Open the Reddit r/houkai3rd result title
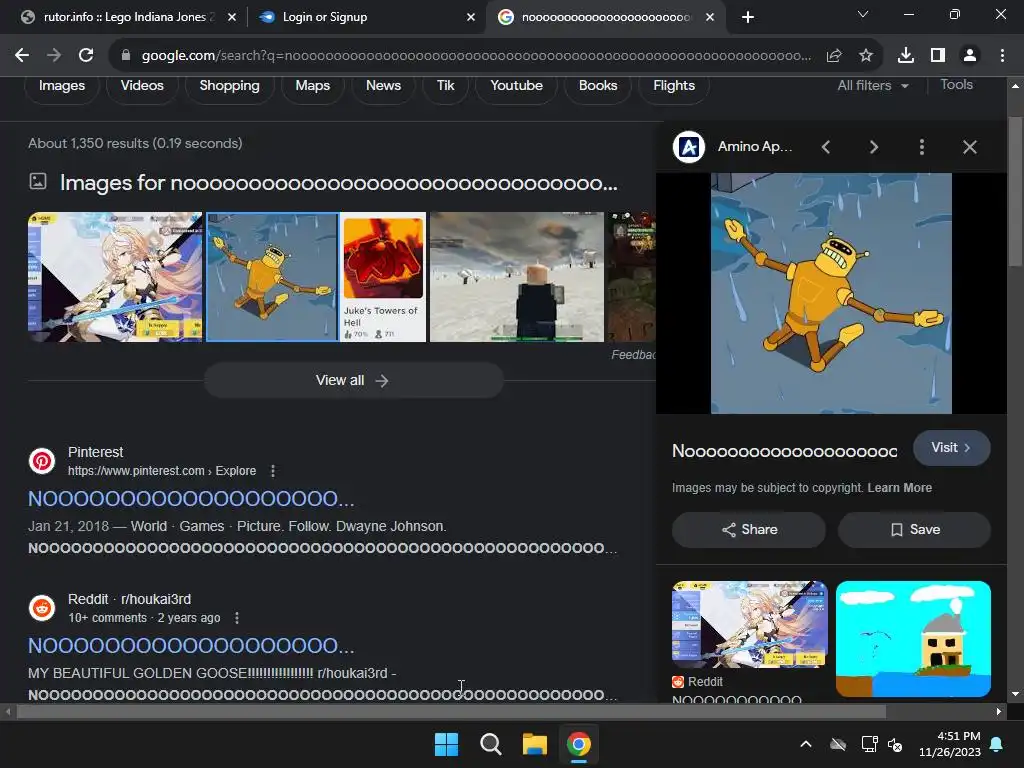This screenshot has height=768, width=1024. (x=191, y=646)
